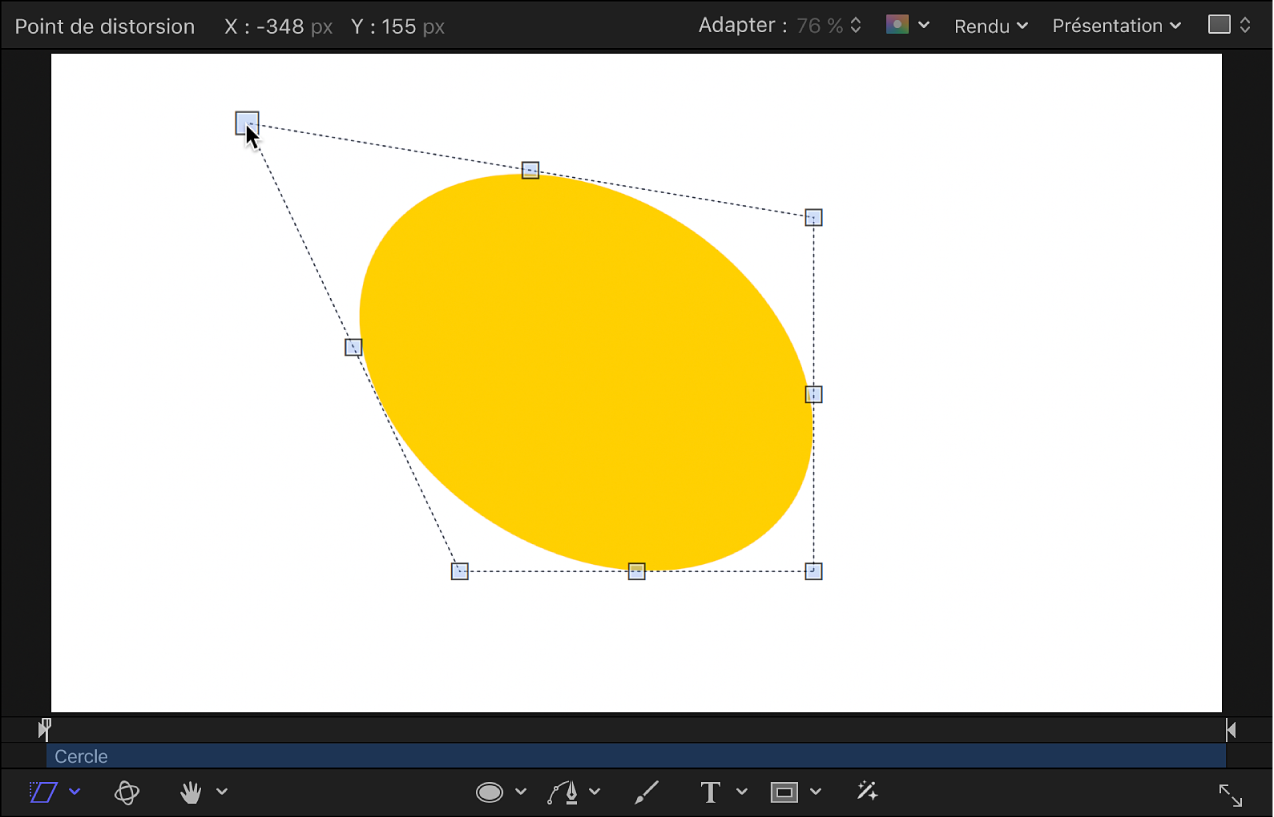Select the Bezier pen tool

563,792
